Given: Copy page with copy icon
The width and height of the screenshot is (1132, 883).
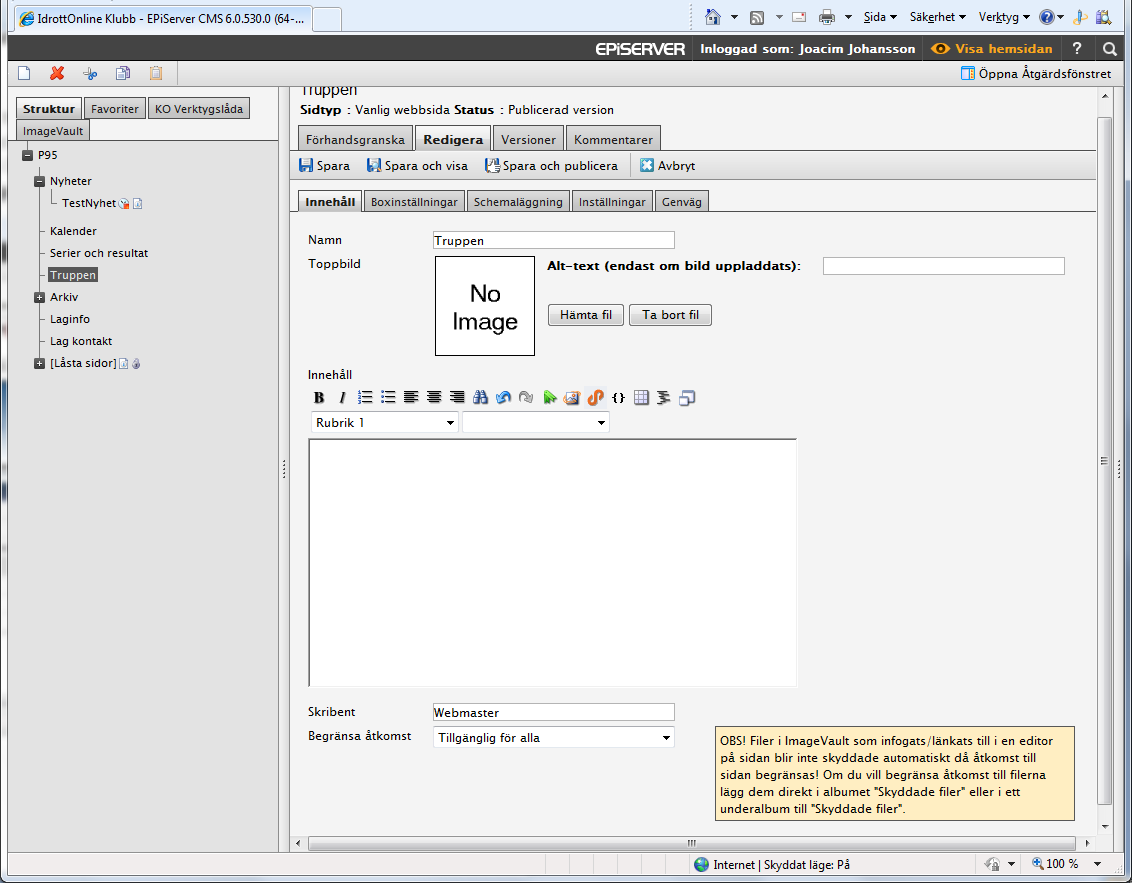Looking at the screenshot, I should pyautogui.click(x=123, y=73).
